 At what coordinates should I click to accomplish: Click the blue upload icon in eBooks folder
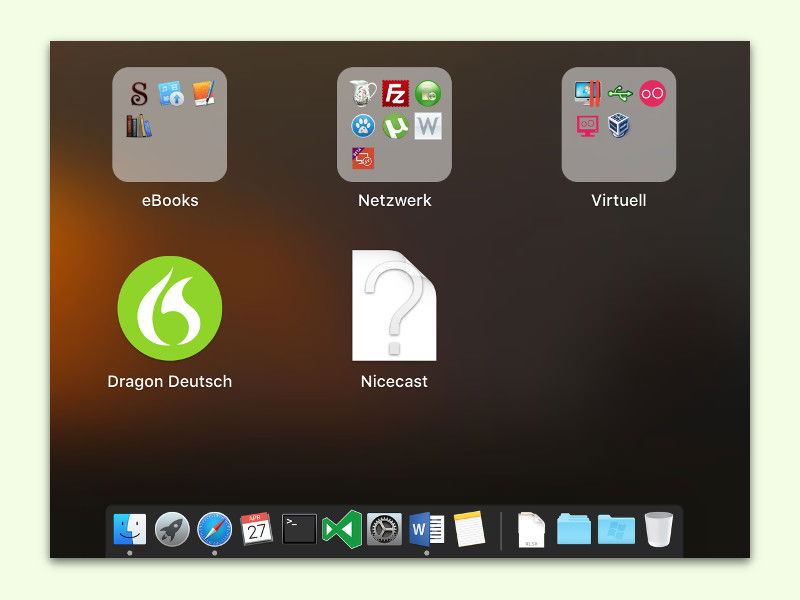[x=171, y=93]
